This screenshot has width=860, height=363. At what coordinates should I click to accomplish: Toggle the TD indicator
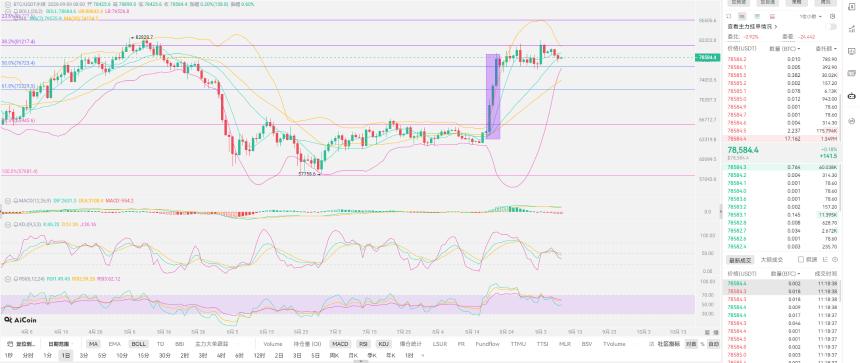coord(160,344)
